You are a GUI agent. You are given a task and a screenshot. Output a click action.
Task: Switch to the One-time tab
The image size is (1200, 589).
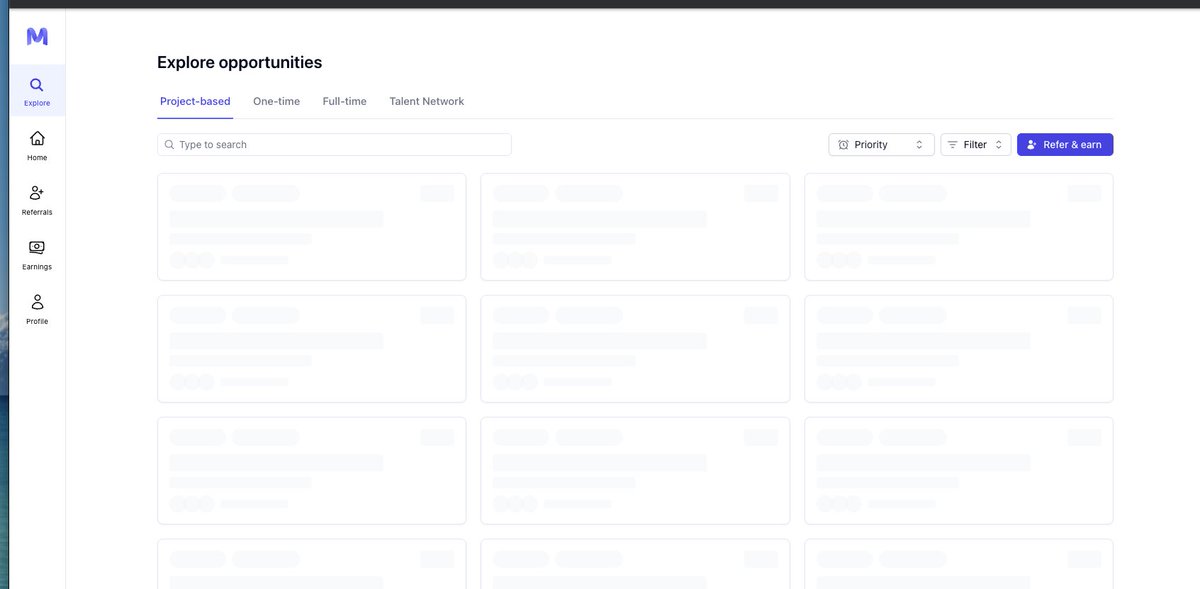(276, 102)
